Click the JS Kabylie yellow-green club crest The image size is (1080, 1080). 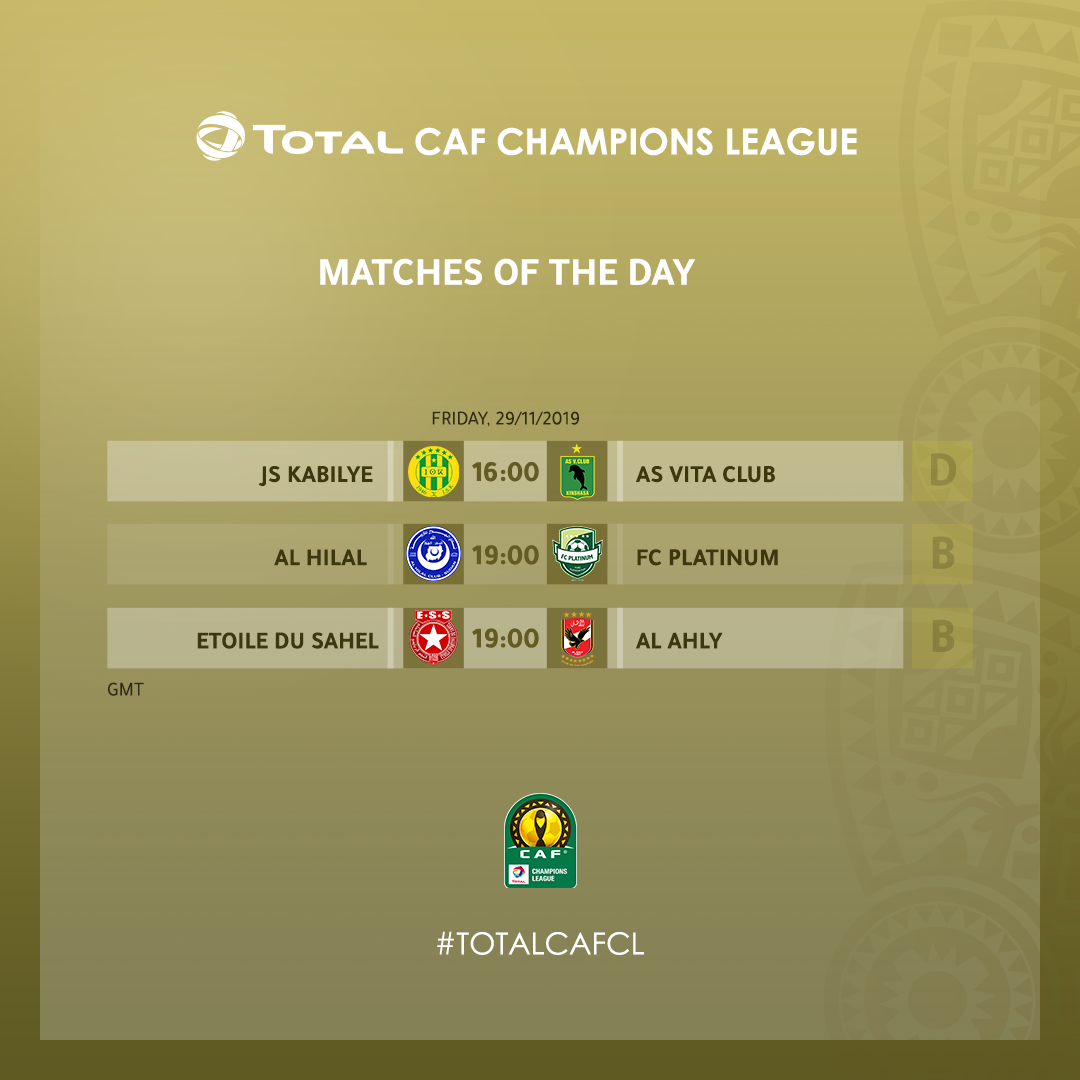433,472
